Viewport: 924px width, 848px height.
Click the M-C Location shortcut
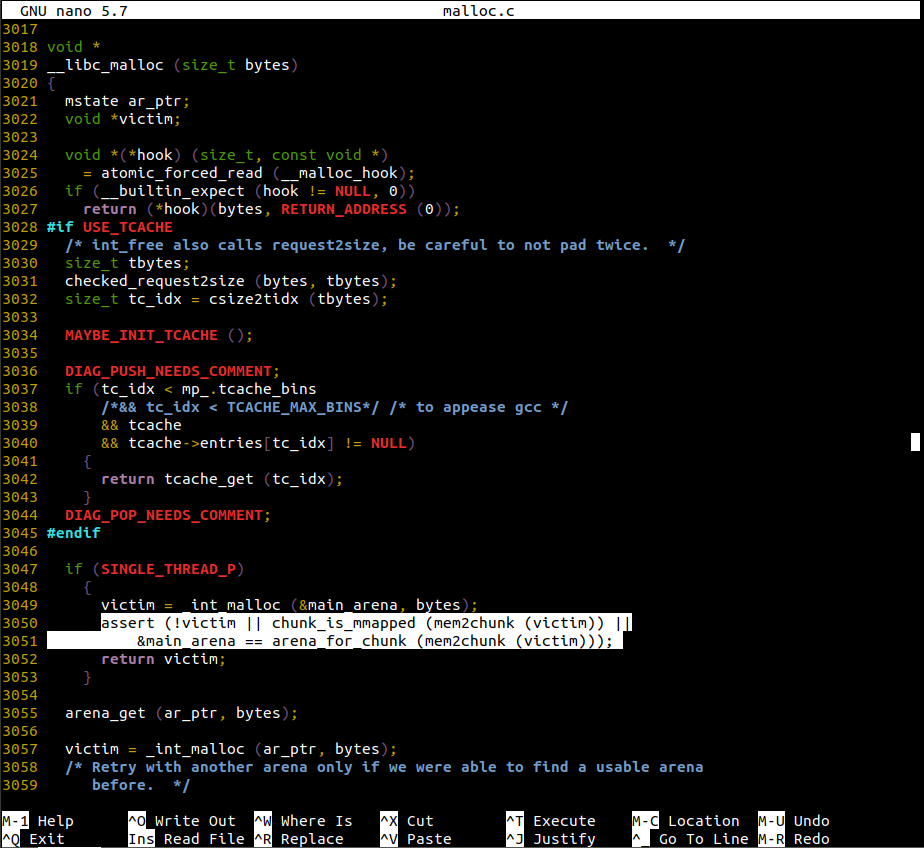[x=686, y=821]
